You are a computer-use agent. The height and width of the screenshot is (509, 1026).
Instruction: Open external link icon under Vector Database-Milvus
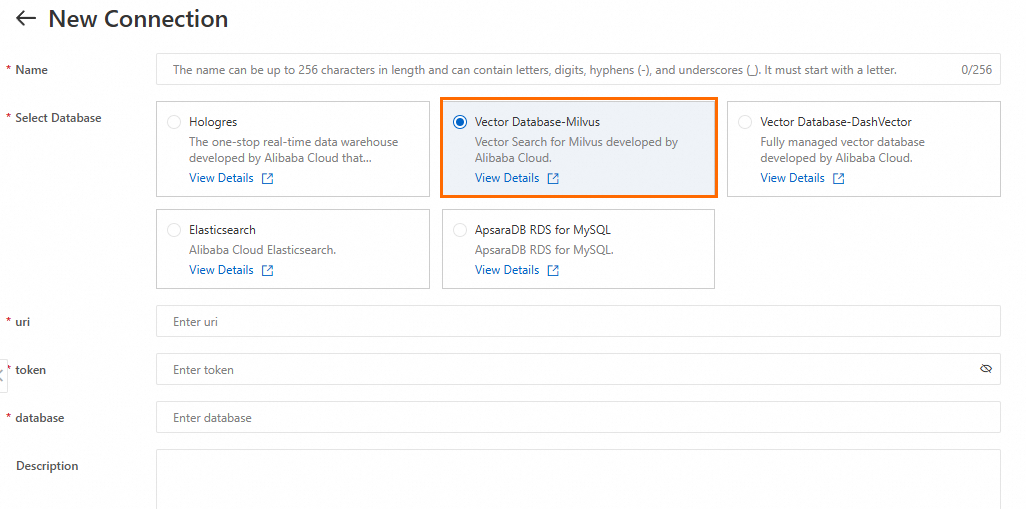coord(553,179)
